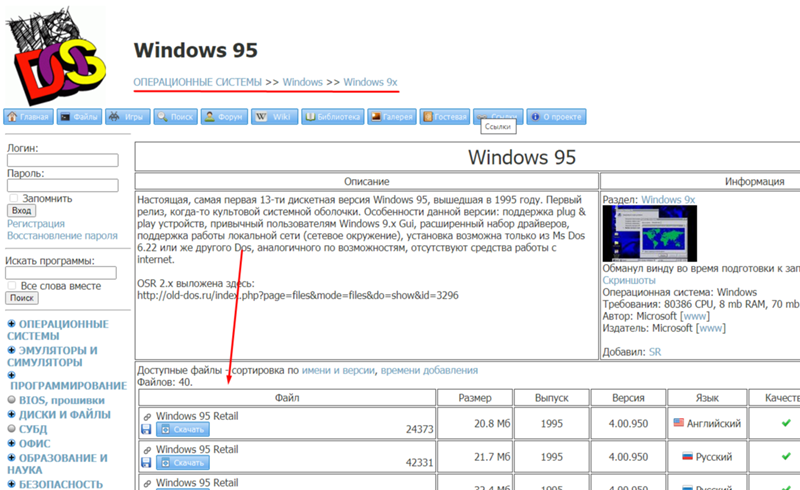Open СУБД sidebar category
The height and width of the screenshot is (490, 800).
(x=33, y=429)
